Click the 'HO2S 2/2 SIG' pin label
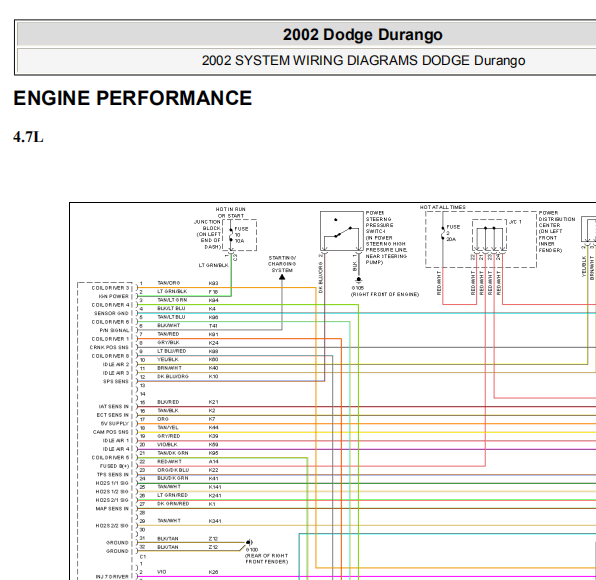The width and height of the screenshot is (596, 580). click(112, 526)
